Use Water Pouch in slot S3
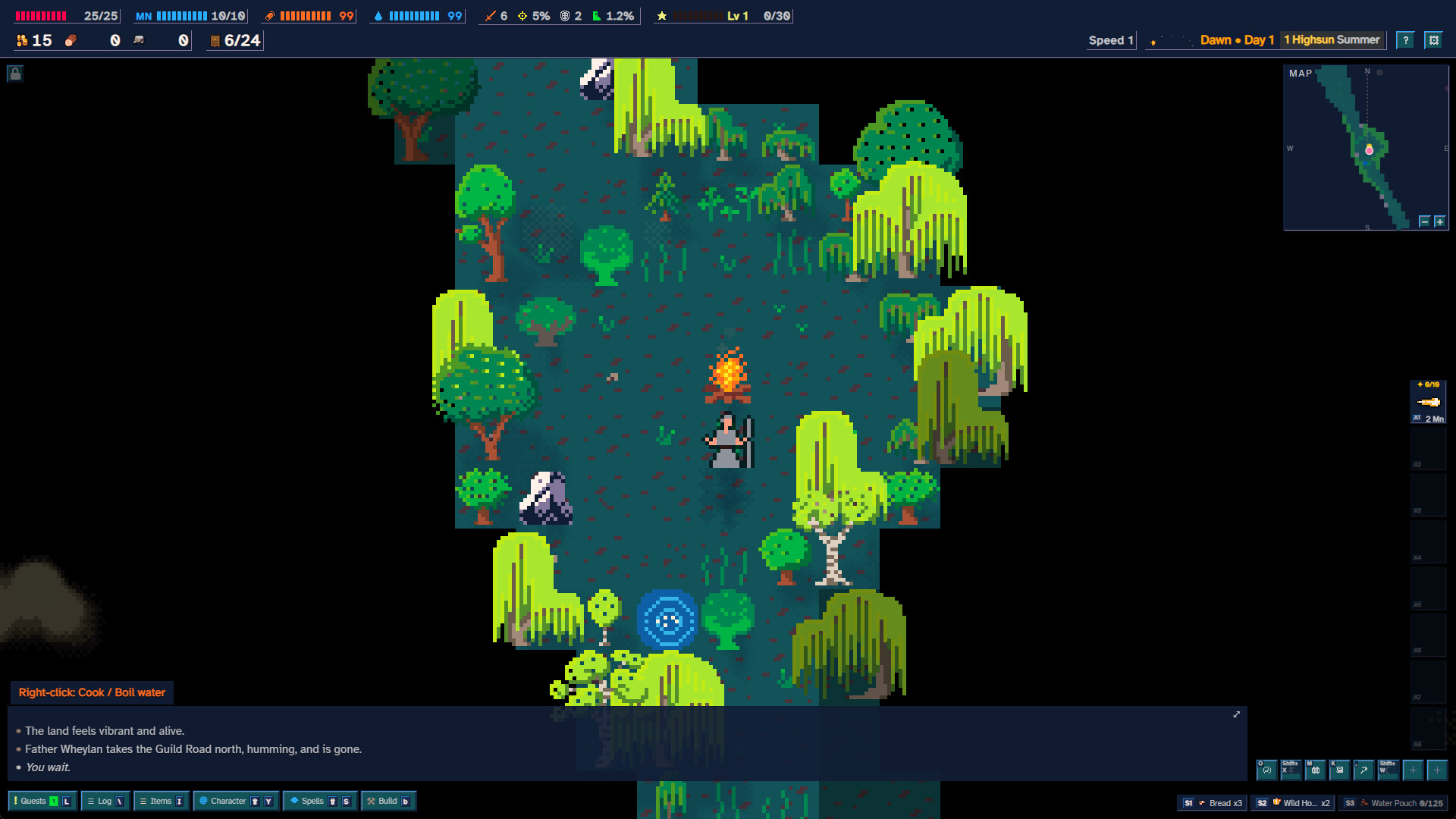 (x=1394, y=803)
